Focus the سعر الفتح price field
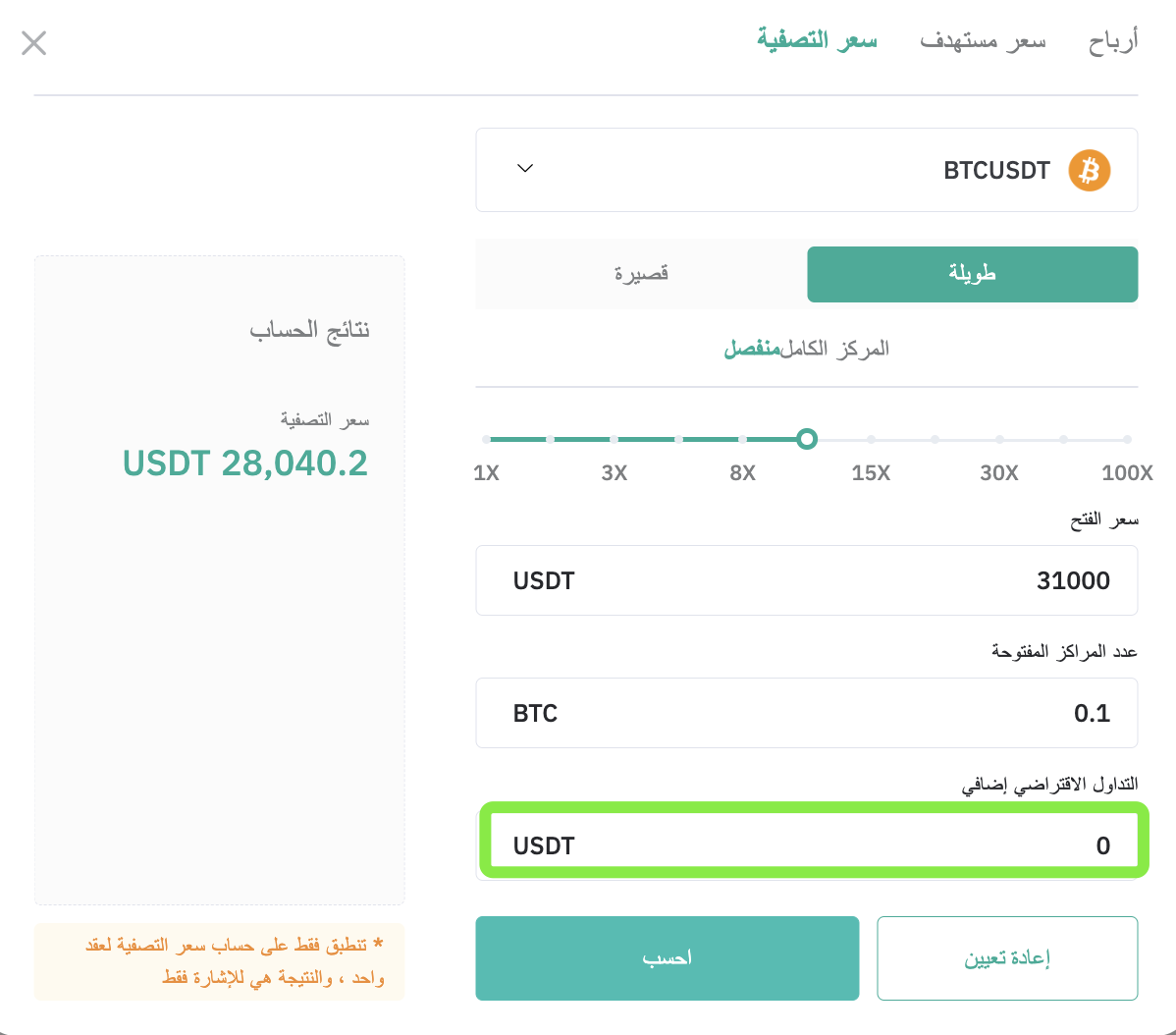This screenshot has width=1176, height=1035. tap(806, 580)
